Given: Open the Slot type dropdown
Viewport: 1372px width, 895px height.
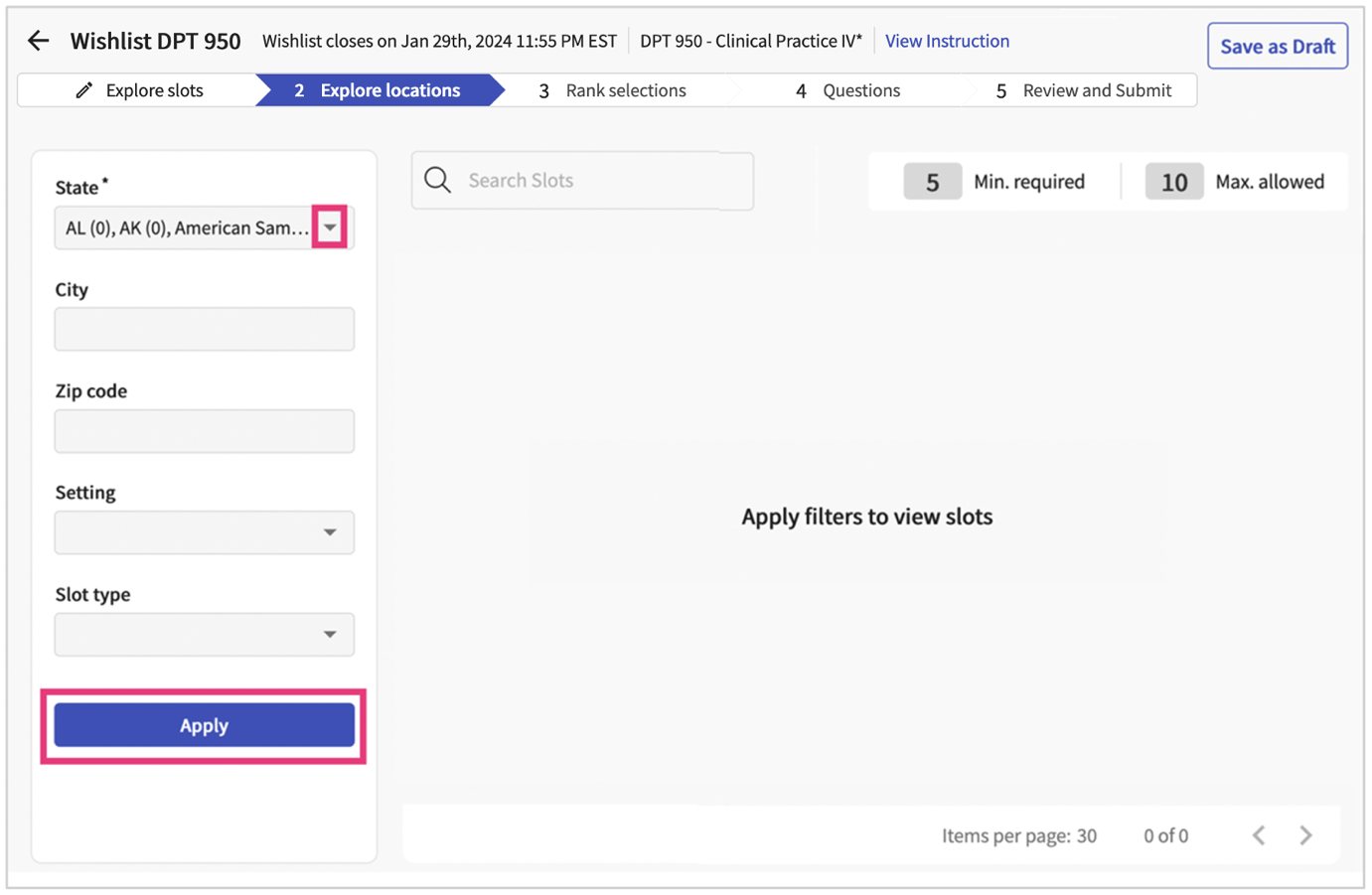Looking at the screenshot, I should click(x=329, y=634).
